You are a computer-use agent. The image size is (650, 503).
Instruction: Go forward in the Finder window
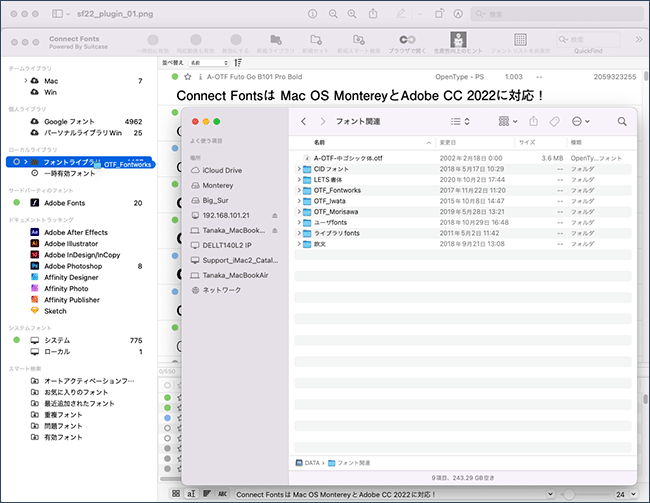(x=323, y=121)
